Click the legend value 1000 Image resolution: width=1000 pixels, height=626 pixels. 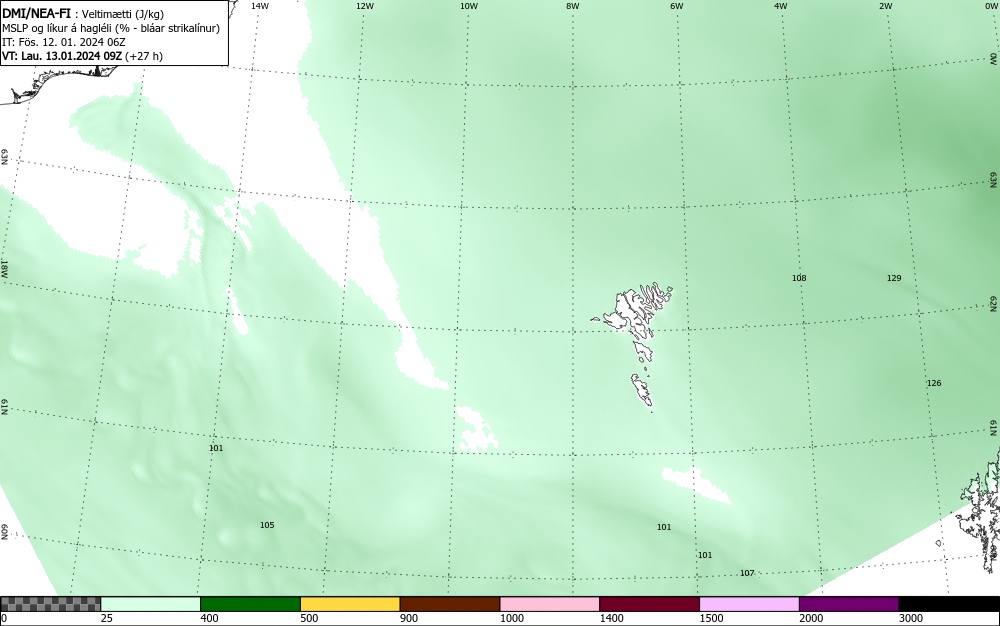[511, 618]
